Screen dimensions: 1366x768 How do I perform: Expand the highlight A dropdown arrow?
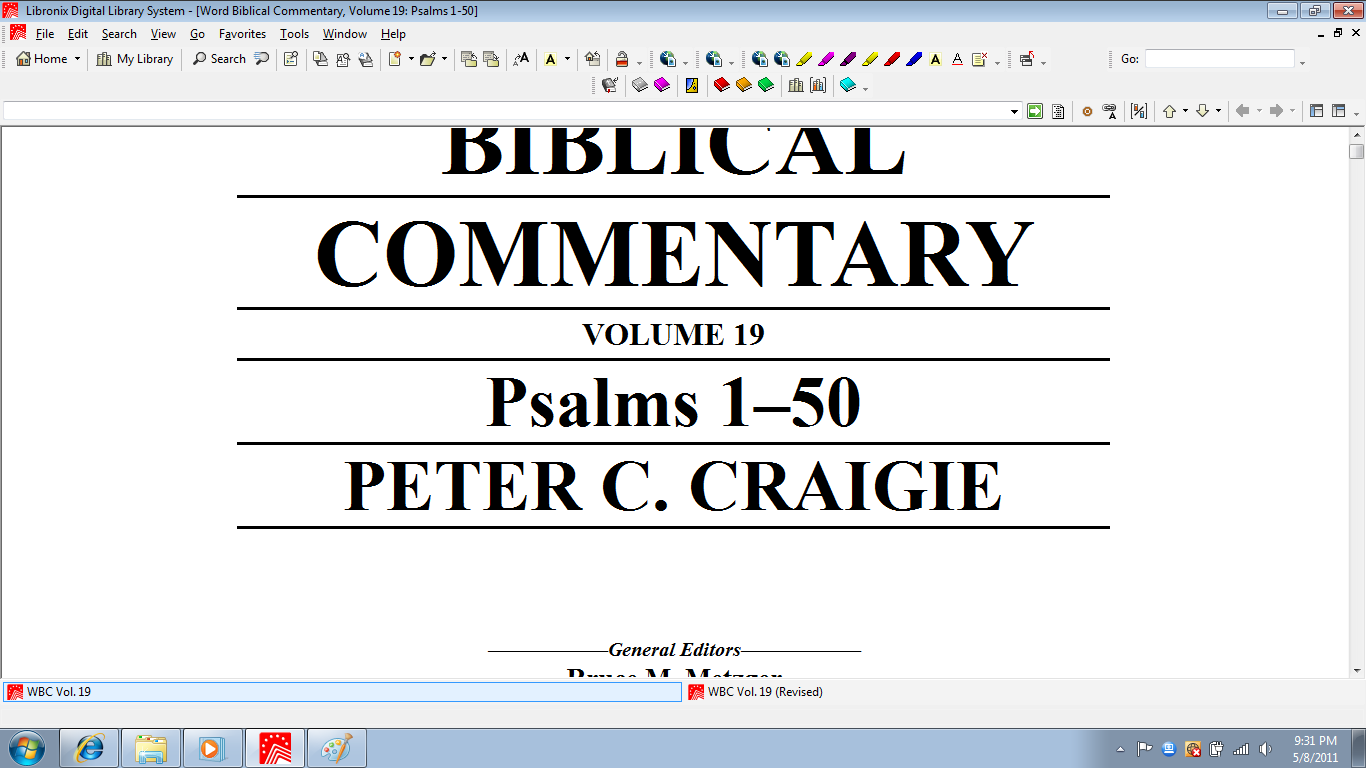(x=567, y=59)
